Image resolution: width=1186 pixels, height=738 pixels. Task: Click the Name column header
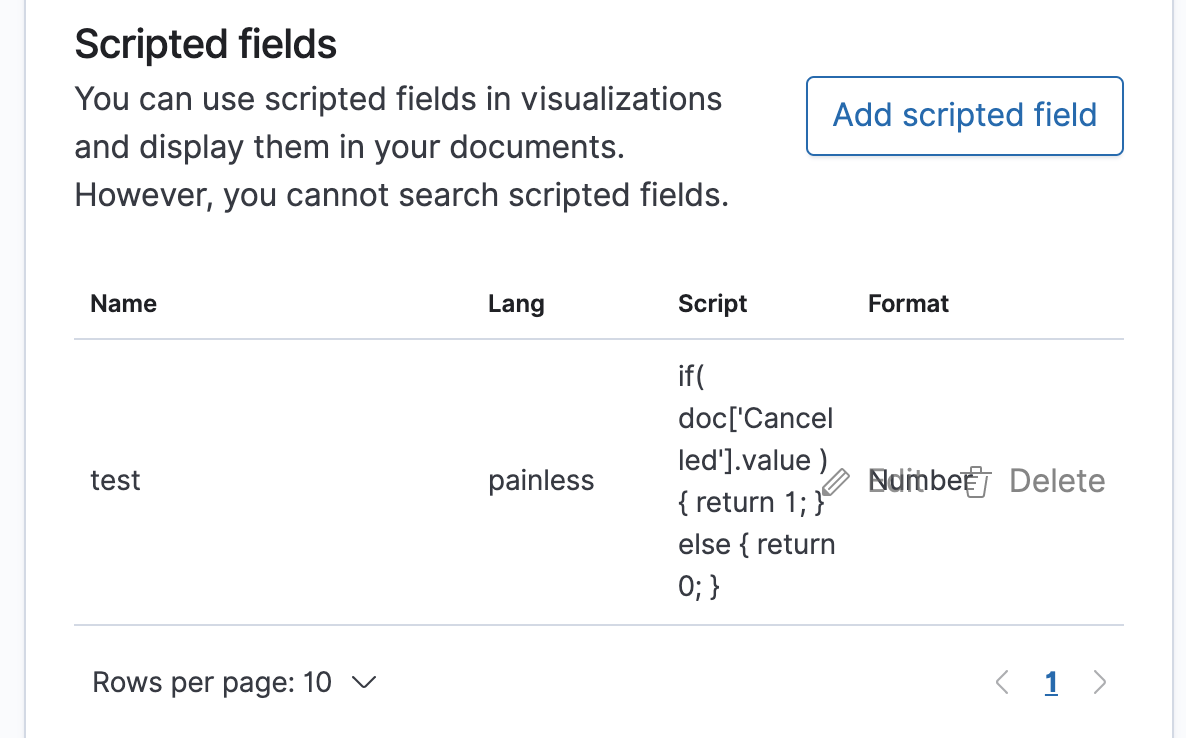[x=123, y=303]
